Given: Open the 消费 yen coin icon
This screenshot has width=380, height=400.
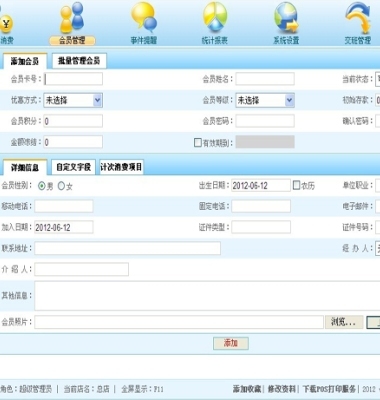Looking at the screenshot, I should pos(6,24).
